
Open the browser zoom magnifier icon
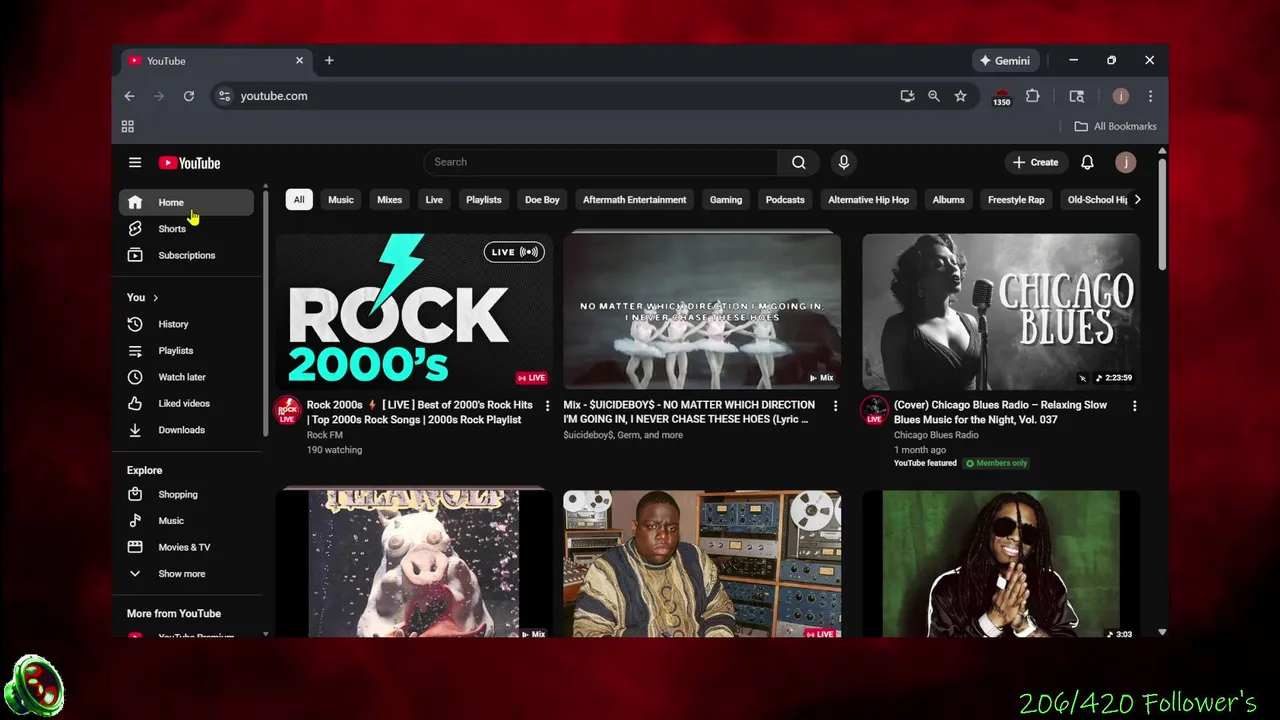933,96
